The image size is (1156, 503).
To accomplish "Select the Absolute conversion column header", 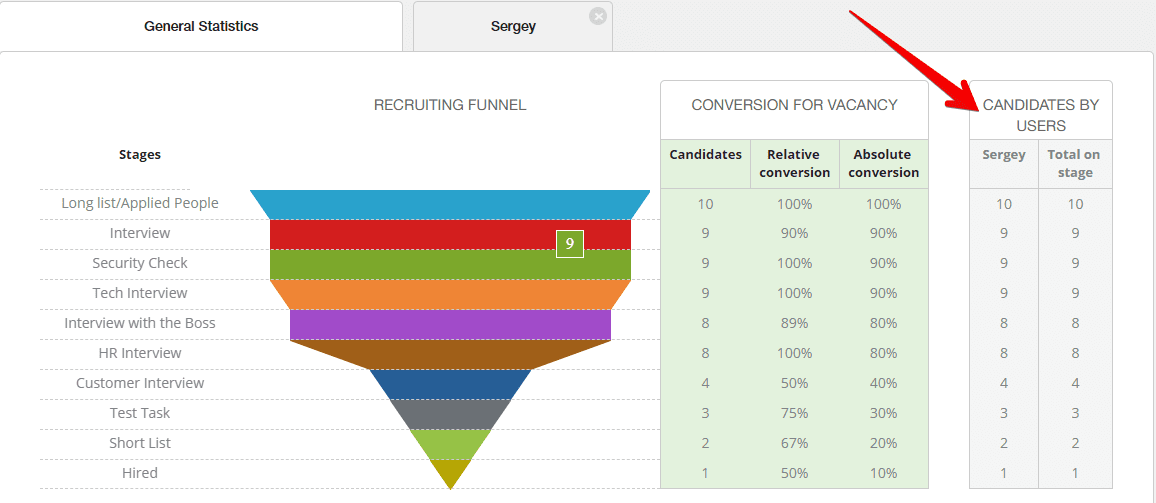I will pyautogui.click(x=884, y=164).
